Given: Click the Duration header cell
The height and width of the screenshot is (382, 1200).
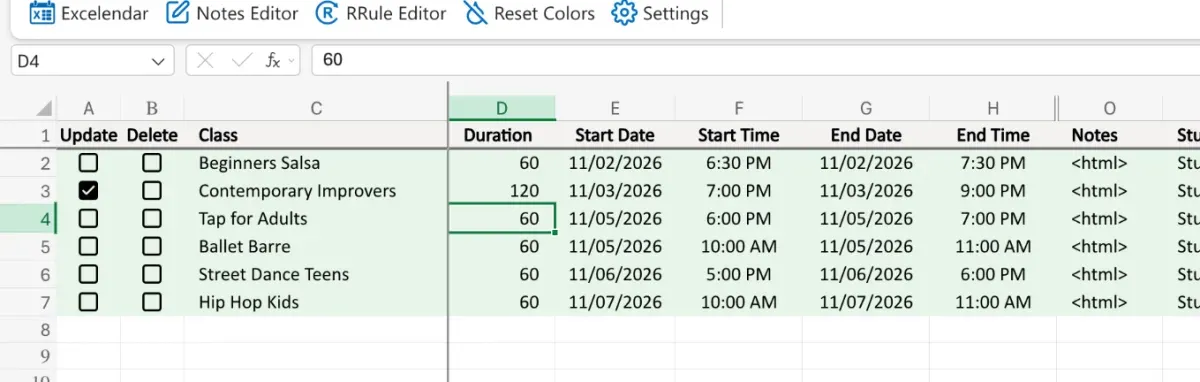Looking at the screenshot, I should [x=502, y=135].
